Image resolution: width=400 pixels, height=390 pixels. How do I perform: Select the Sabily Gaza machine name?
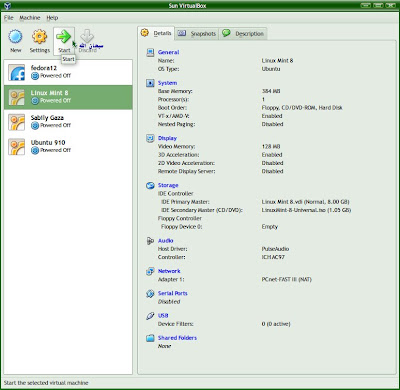click(47, 118)
